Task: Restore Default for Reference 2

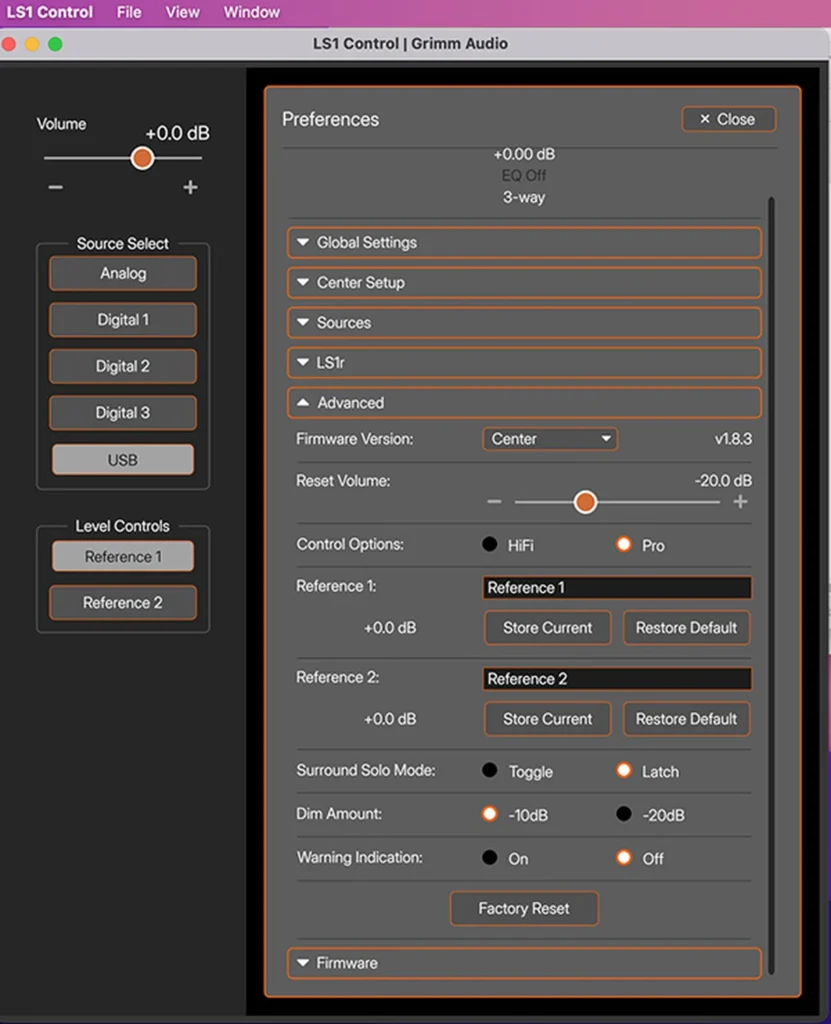Action: [x=686, y=719]
